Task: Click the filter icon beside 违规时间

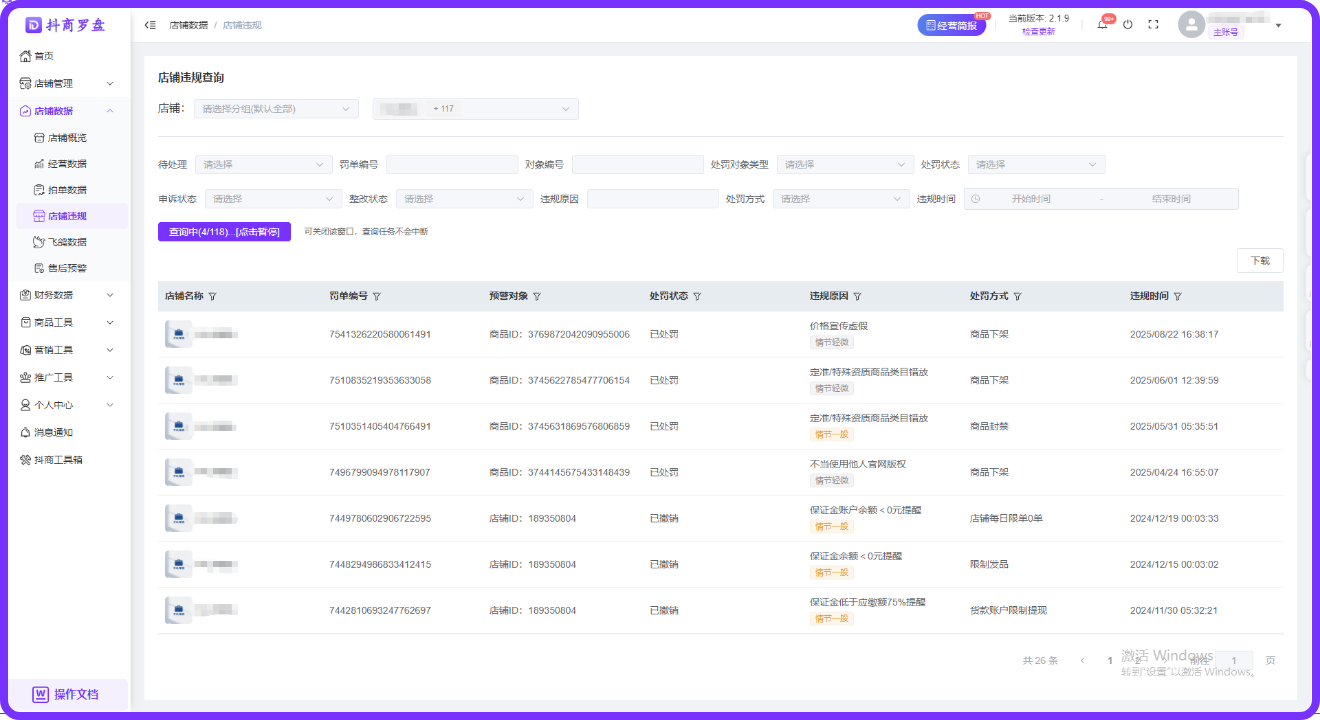Action: click(x=1177, y=297)
